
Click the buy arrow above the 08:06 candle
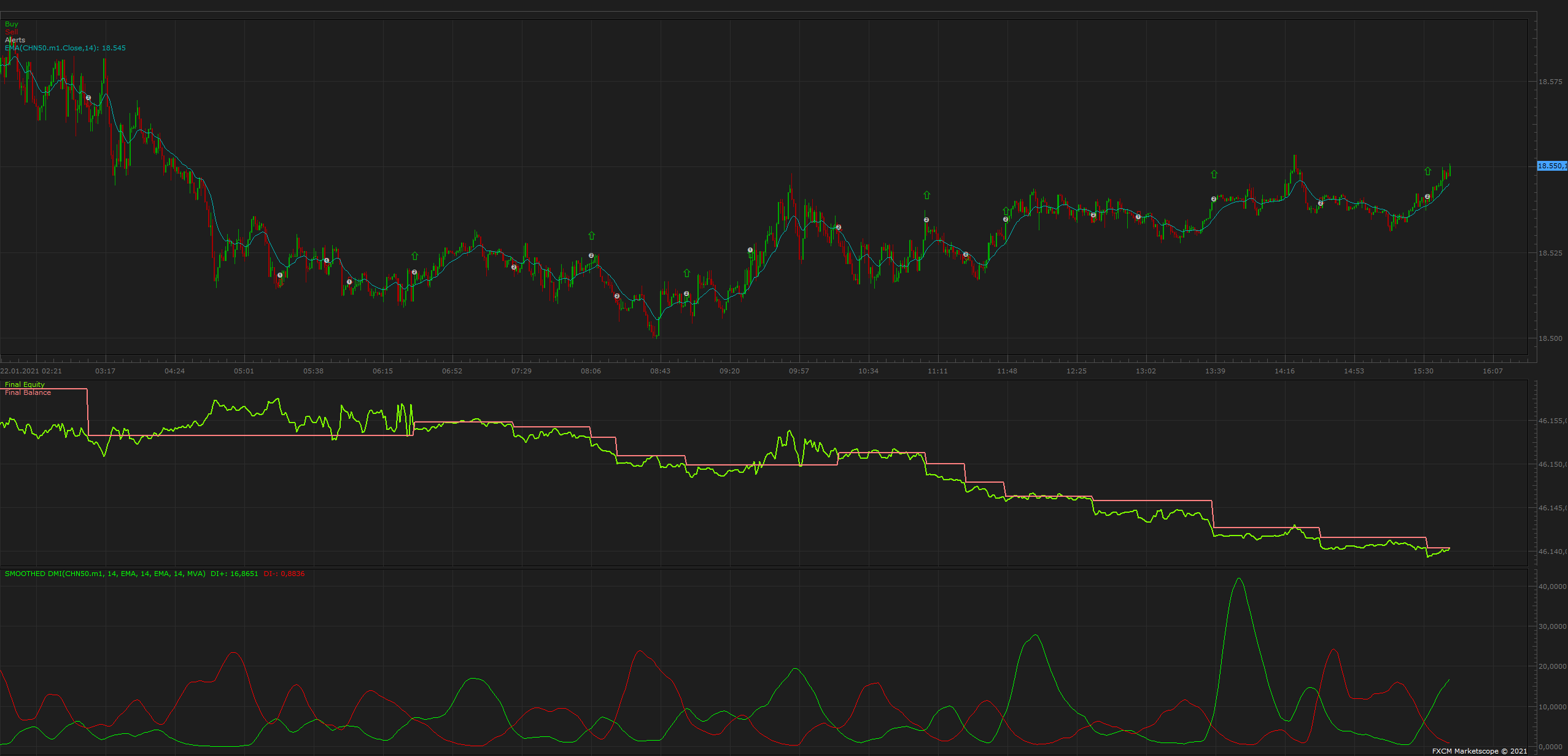591,235
